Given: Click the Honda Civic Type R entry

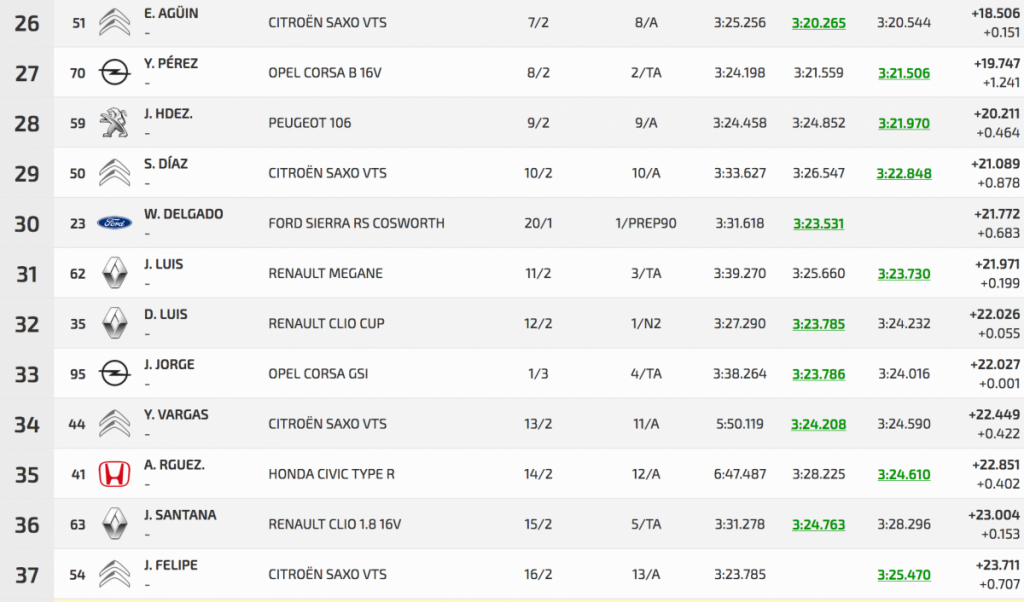Looking at the screenshot, I should coord(331,474).
